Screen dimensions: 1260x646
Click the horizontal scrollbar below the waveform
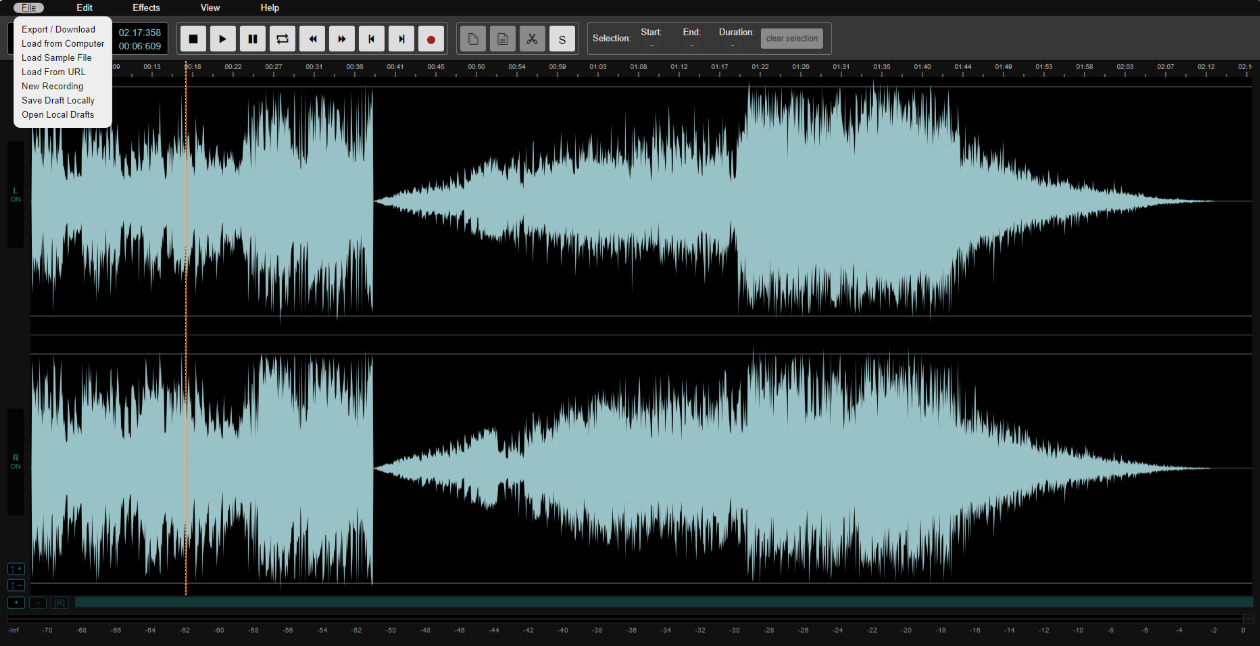(664, 602)
